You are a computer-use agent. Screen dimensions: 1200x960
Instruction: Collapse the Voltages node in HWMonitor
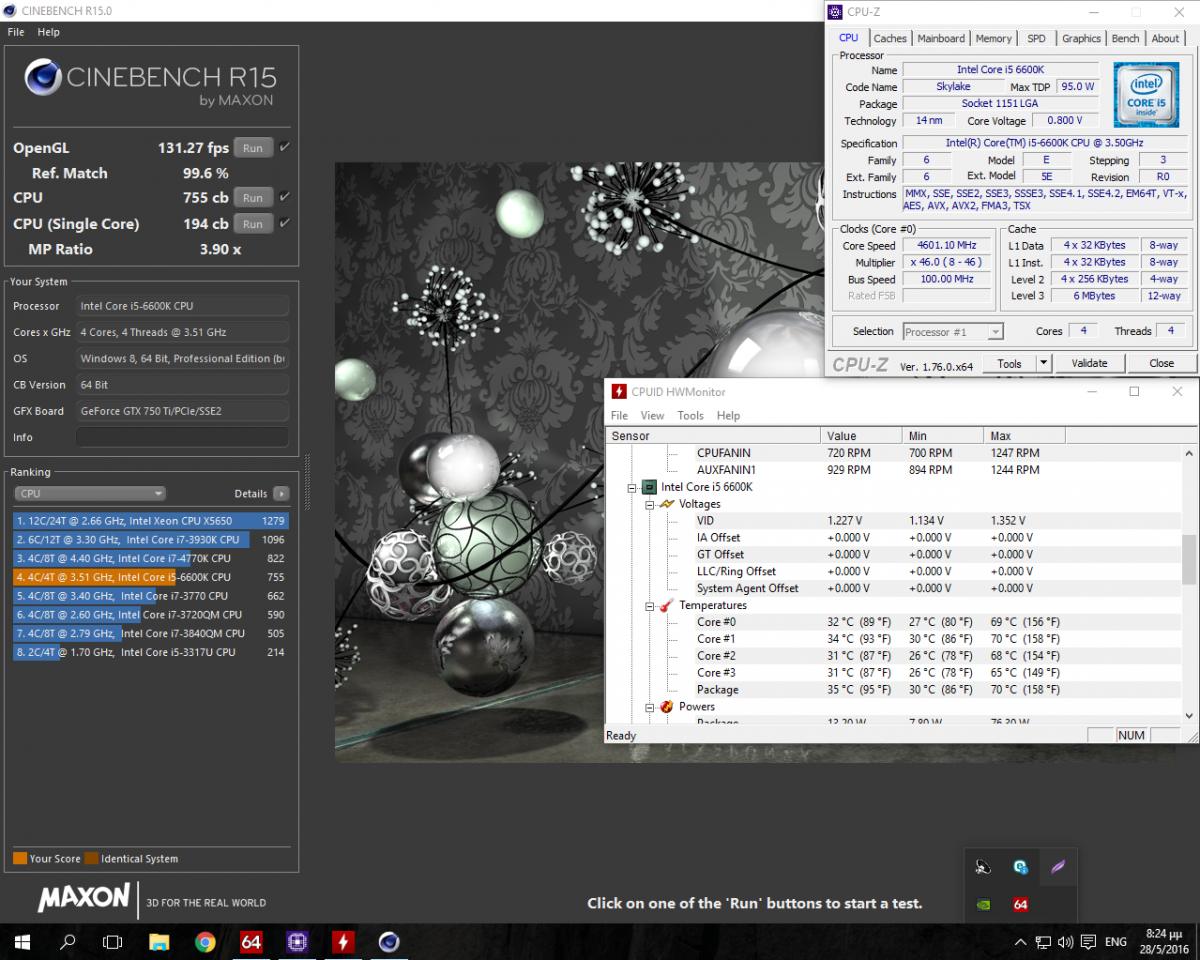tap(650, 504)
